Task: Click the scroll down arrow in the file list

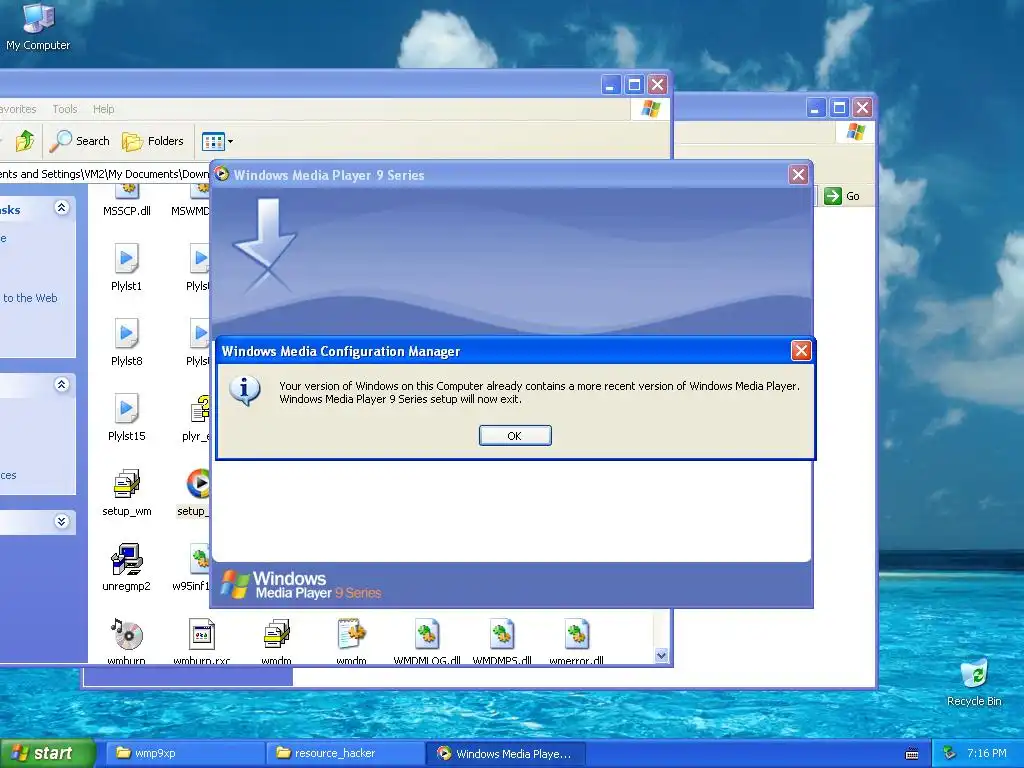Action: (x=661, y=656)
